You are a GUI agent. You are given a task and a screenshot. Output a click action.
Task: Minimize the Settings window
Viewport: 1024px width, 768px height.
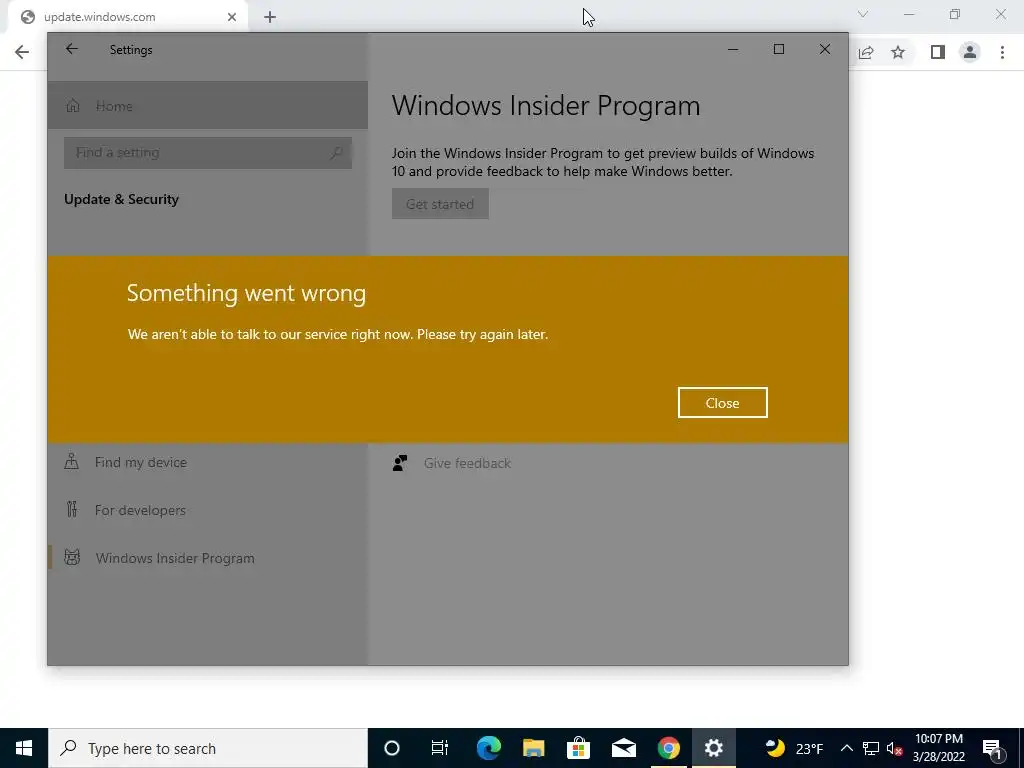pyautogui.click(x=733, y=50)
